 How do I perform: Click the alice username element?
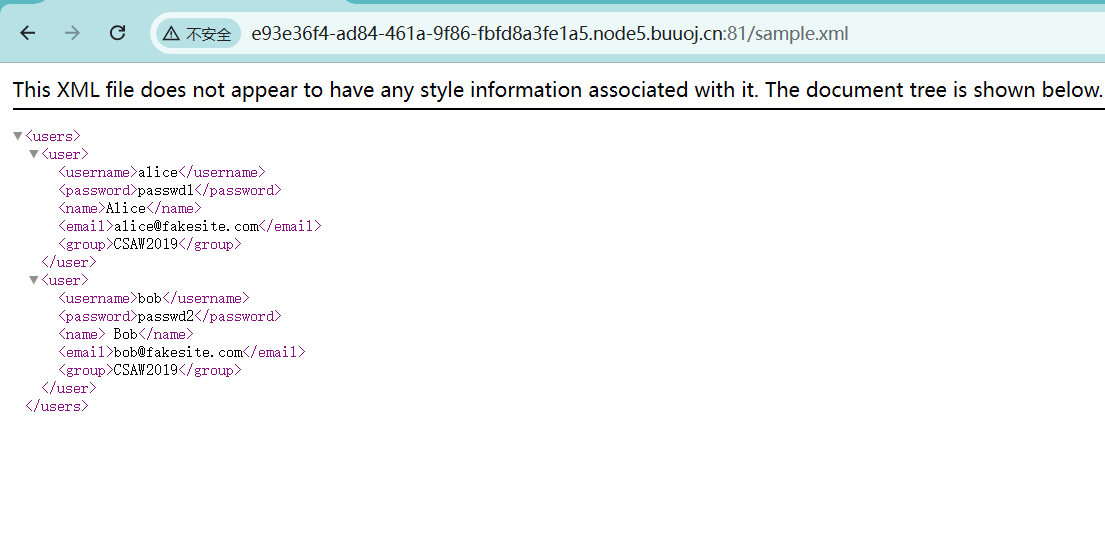pyautogui.click(x=161, y=172)
